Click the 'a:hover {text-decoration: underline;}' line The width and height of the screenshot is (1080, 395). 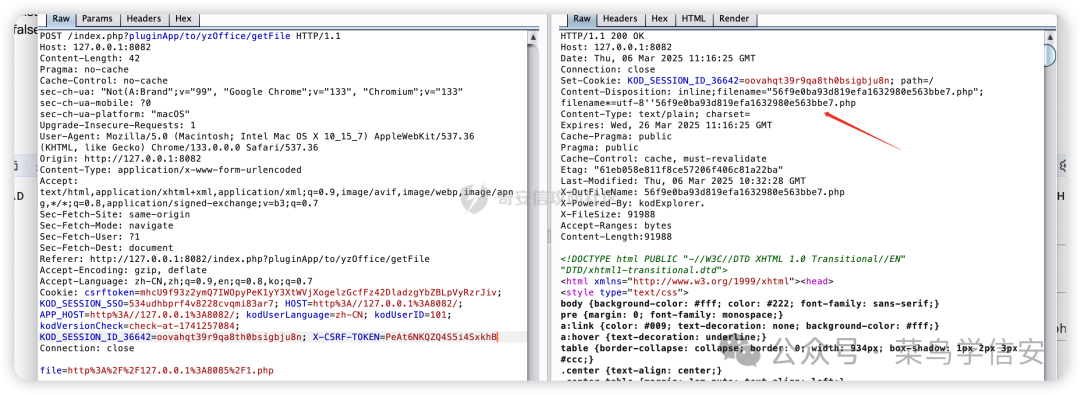[x=663, y=337]
